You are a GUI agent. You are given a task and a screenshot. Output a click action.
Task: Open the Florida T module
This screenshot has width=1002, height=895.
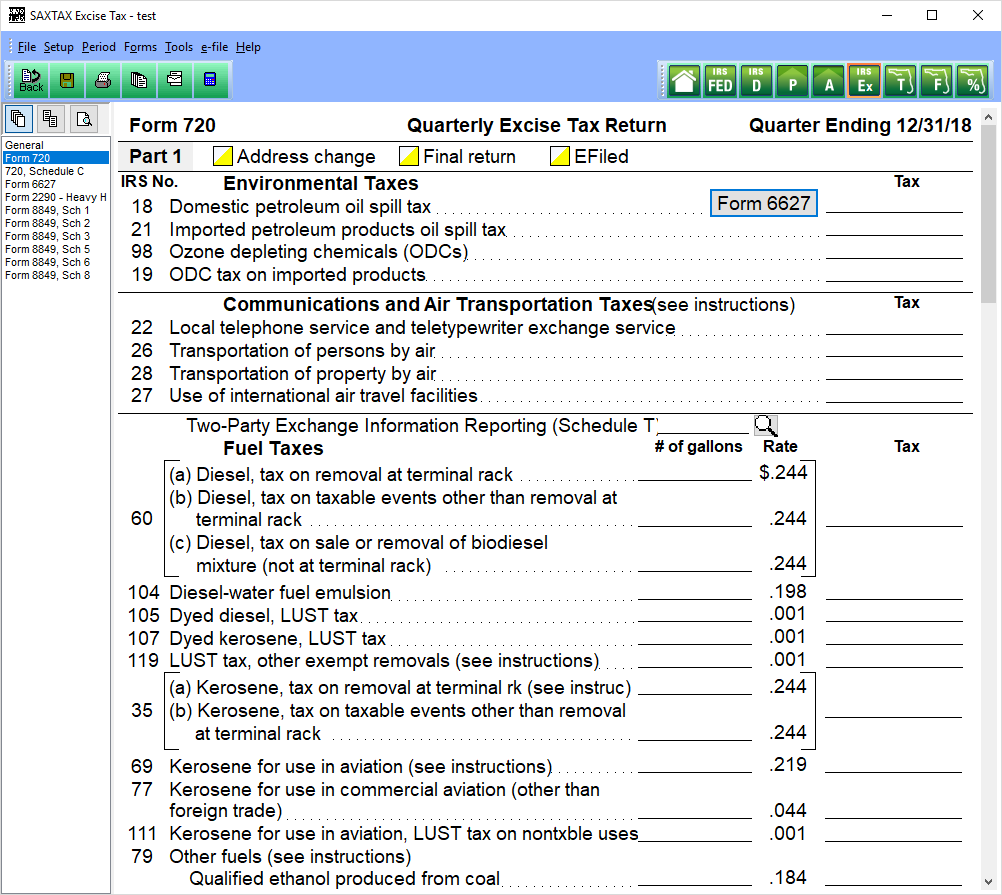click(901, 81)
